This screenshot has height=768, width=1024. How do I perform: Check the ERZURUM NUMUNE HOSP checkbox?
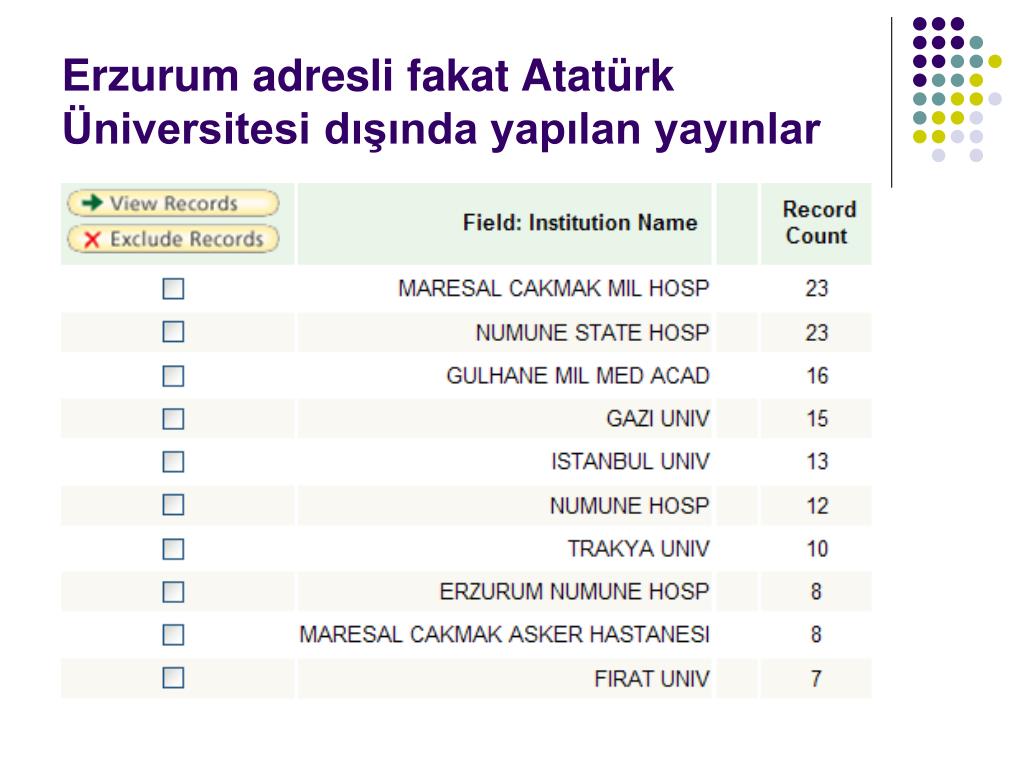pyautogui.click(x=173, y=592)
